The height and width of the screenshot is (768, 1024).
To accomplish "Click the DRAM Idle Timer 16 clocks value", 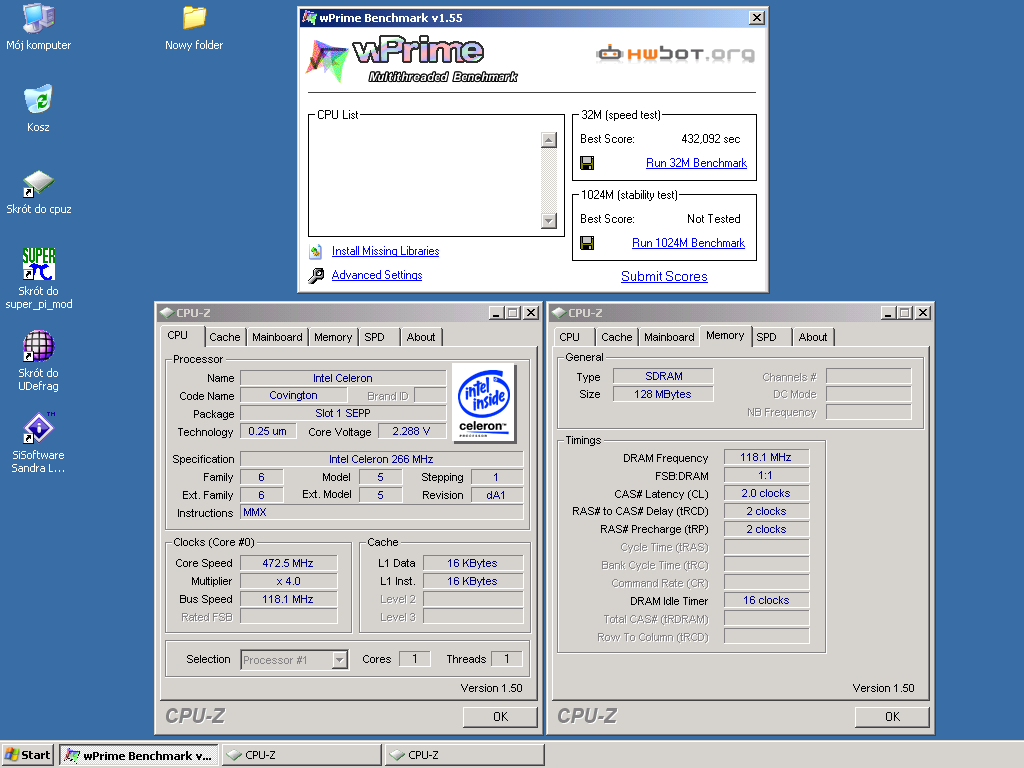I will point(766,600).
